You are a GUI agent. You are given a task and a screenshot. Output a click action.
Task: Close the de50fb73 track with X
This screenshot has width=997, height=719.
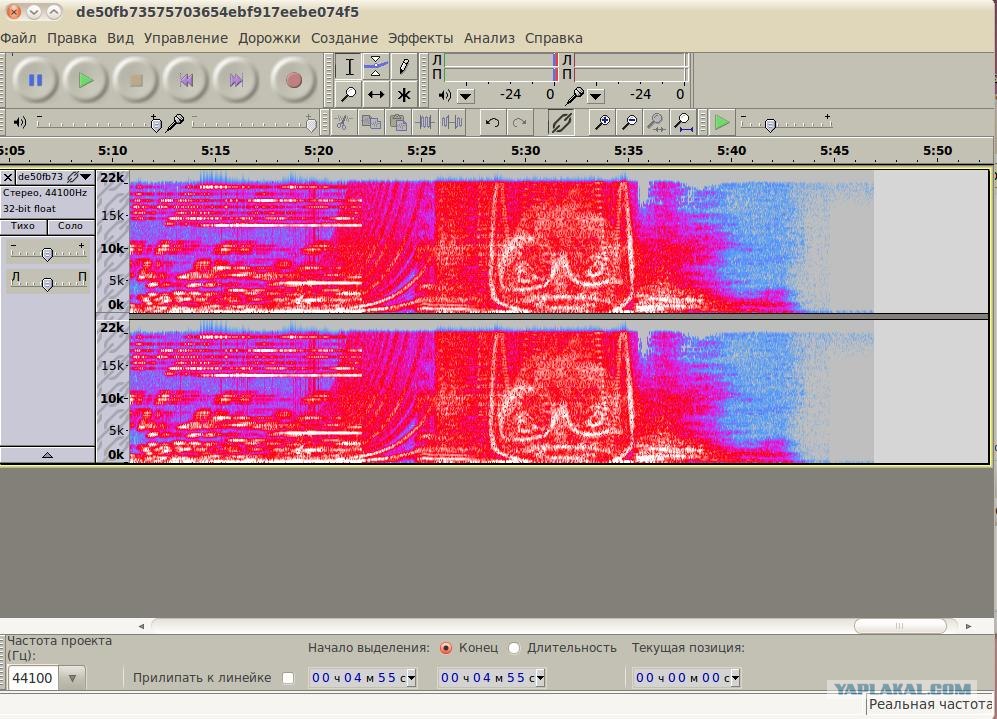[x=8, y=177]
